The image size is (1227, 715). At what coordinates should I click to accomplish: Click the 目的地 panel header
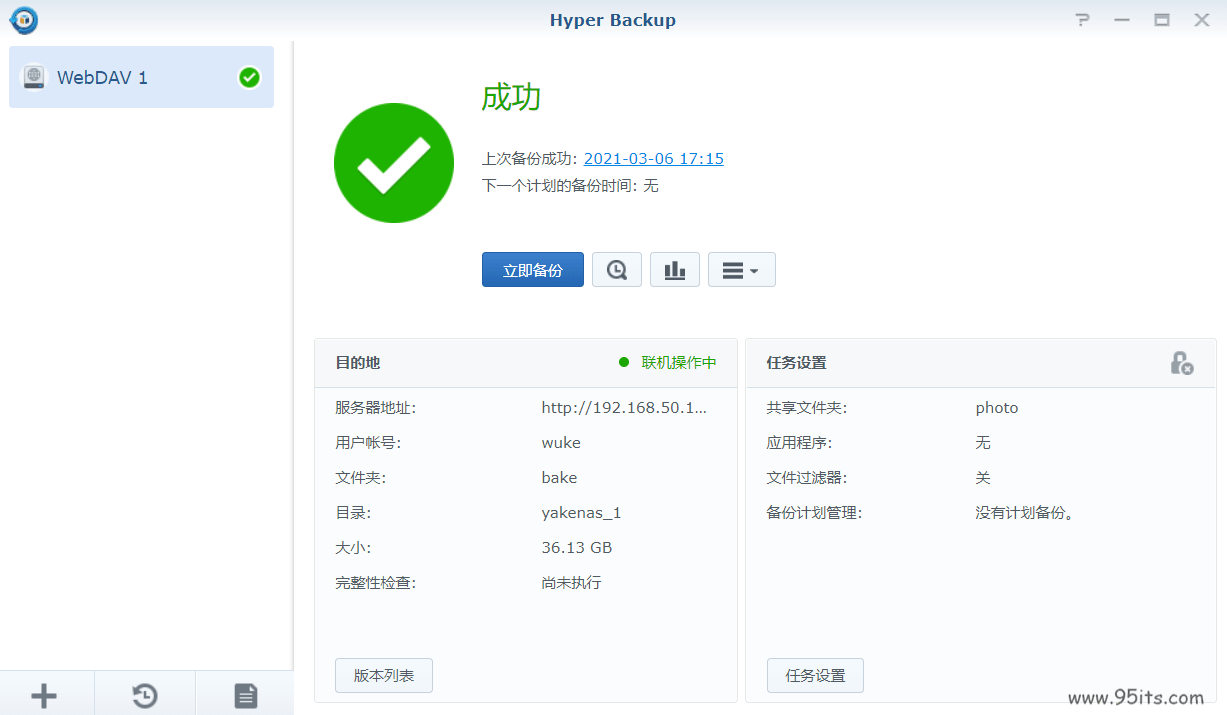[x=358, y=362]
